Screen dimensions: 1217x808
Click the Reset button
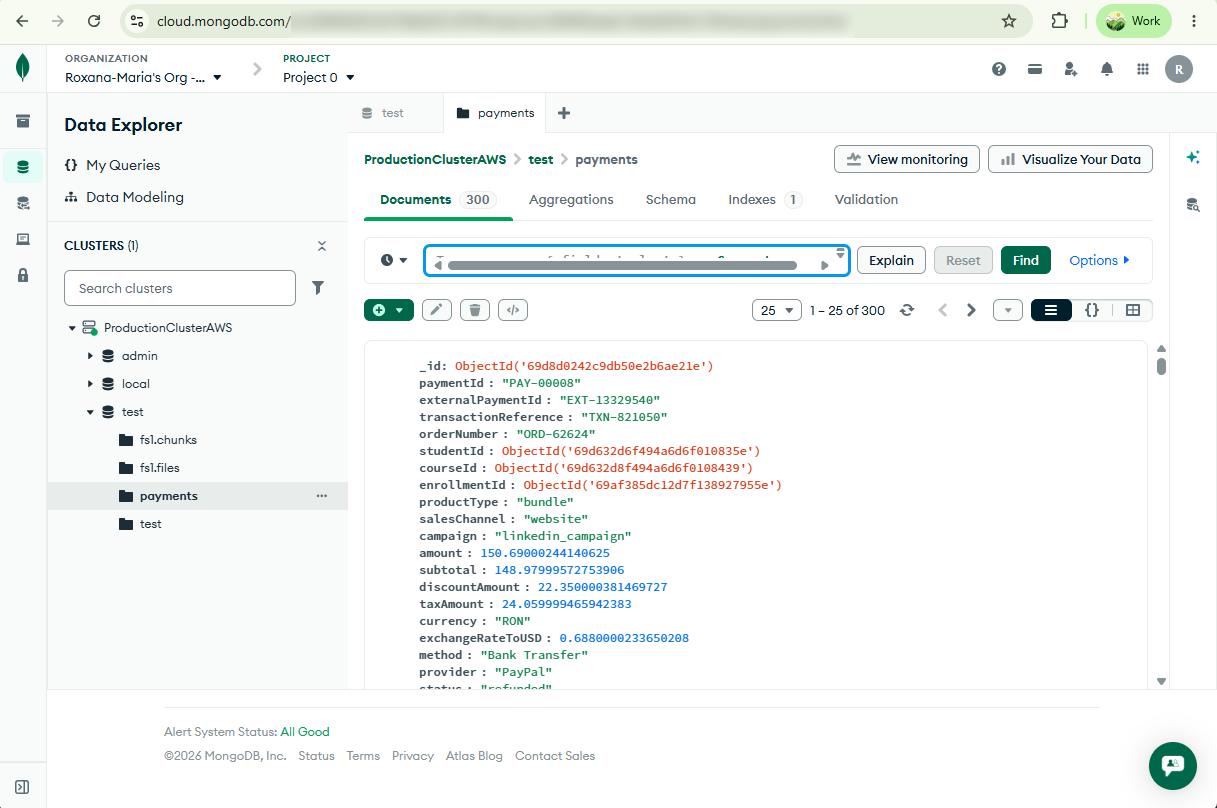[x=963, y=260]
